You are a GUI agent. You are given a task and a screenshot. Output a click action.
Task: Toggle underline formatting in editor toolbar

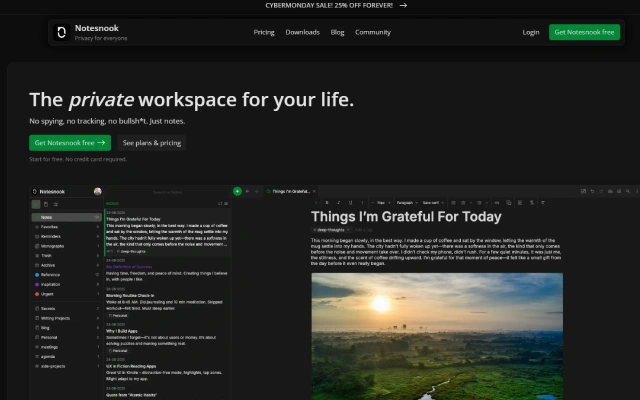pyautogui.click(x=350, y=202)
